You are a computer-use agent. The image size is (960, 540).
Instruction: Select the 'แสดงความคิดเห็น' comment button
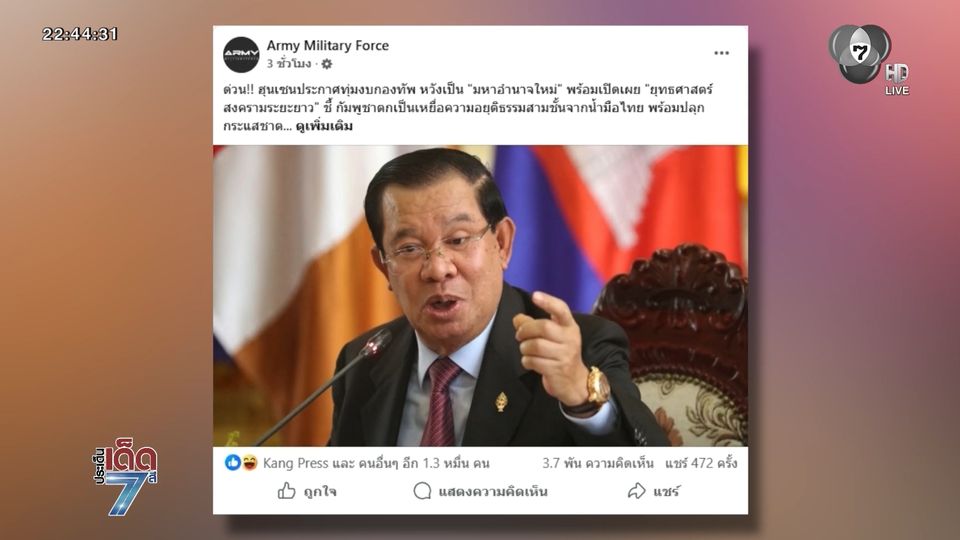click(x=493, y=492)
